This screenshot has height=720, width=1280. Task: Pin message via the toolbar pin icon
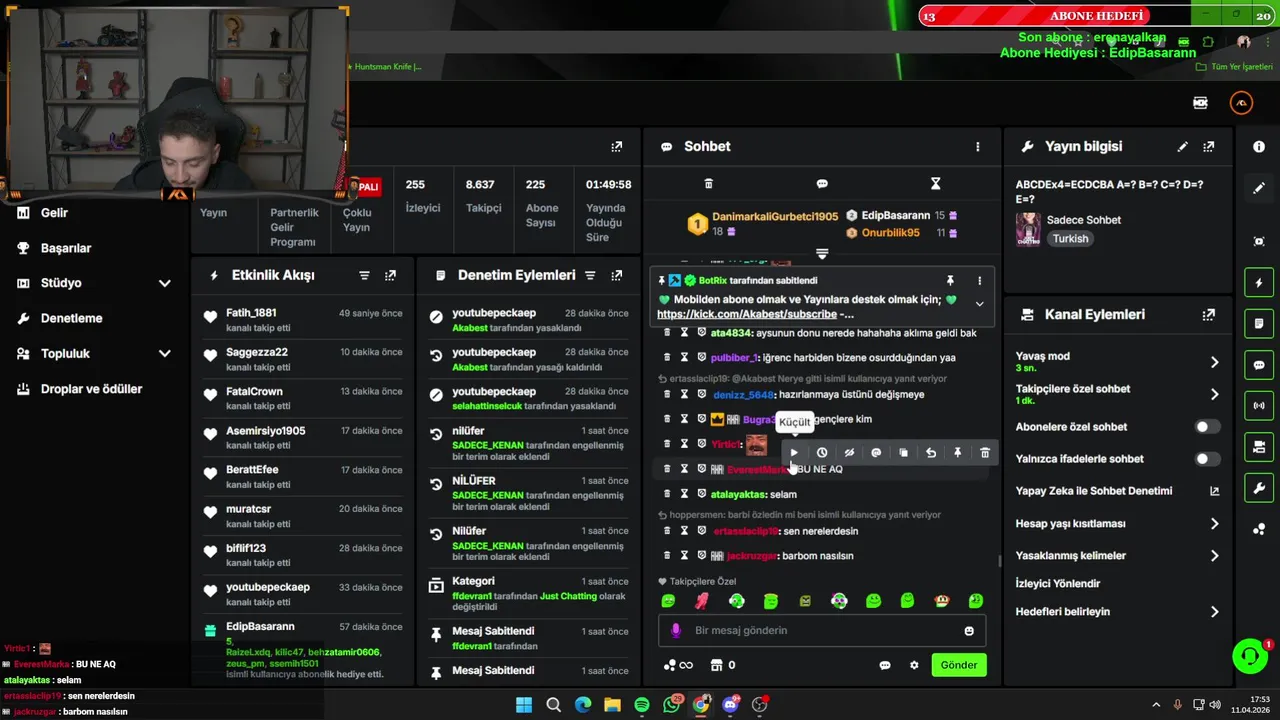(958, 453)
